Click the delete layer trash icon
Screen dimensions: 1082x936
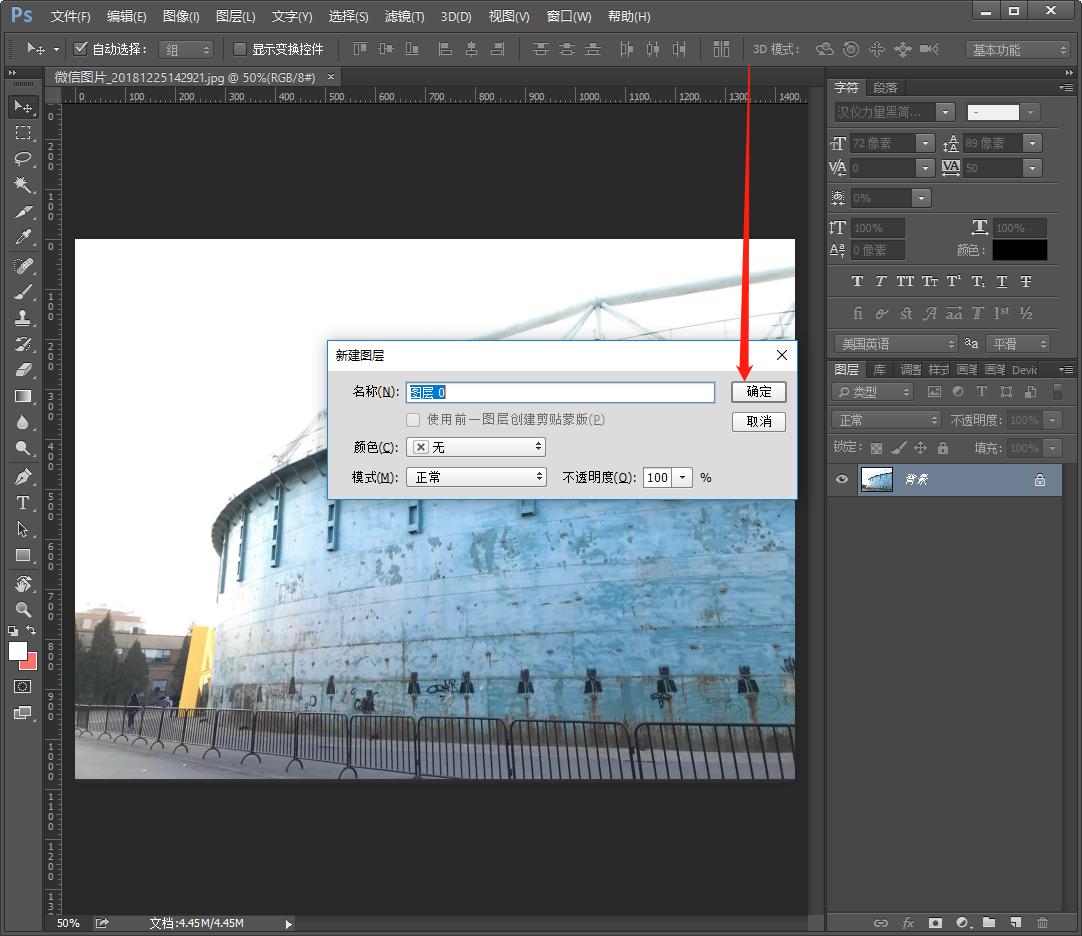(x=1043, y=923)
